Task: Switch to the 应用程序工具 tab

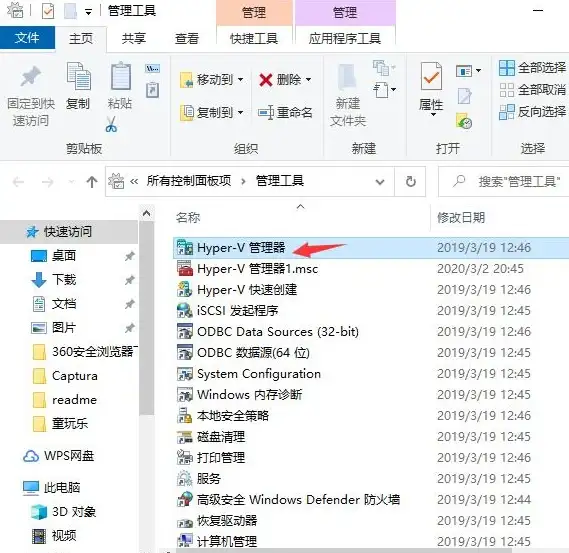Action: [x=345, y=38]
